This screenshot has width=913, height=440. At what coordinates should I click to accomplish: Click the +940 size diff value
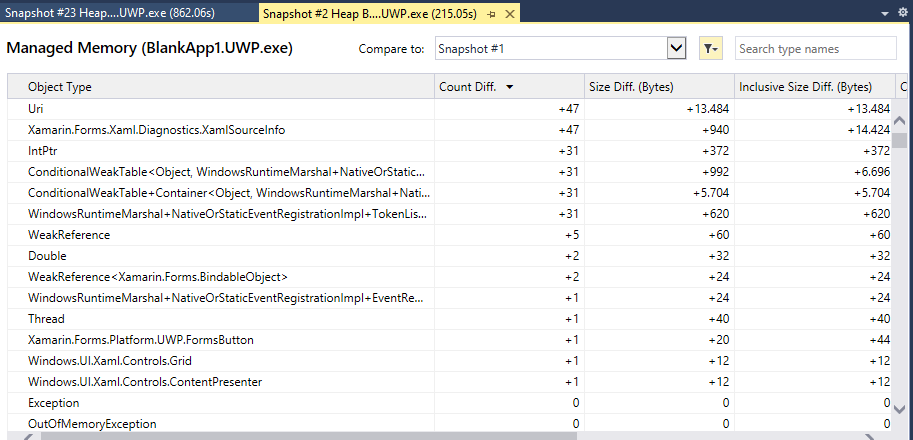[x=715, y=130]
